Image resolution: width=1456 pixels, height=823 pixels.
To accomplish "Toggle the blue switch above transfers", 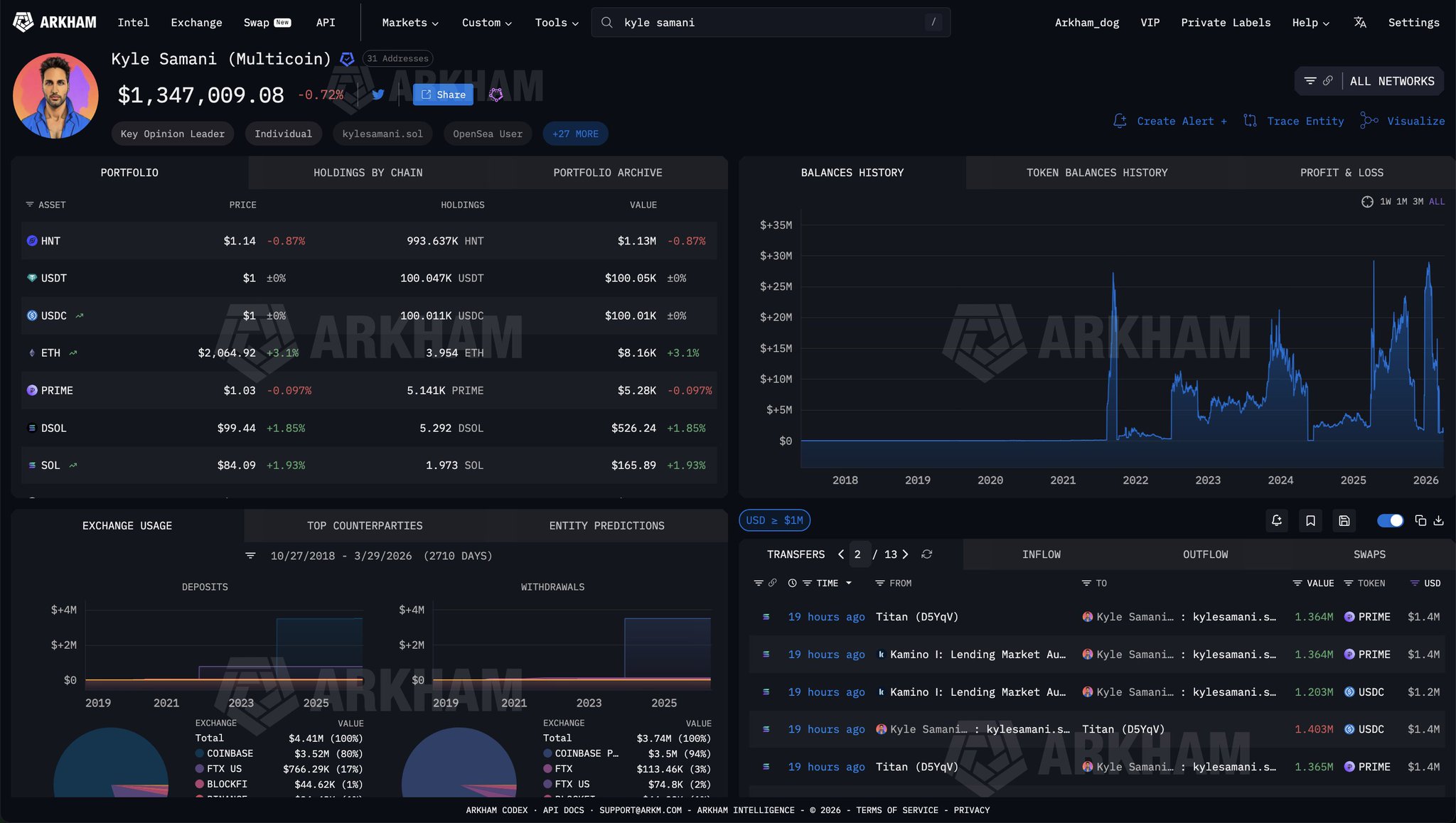I will click(1390, 521).
